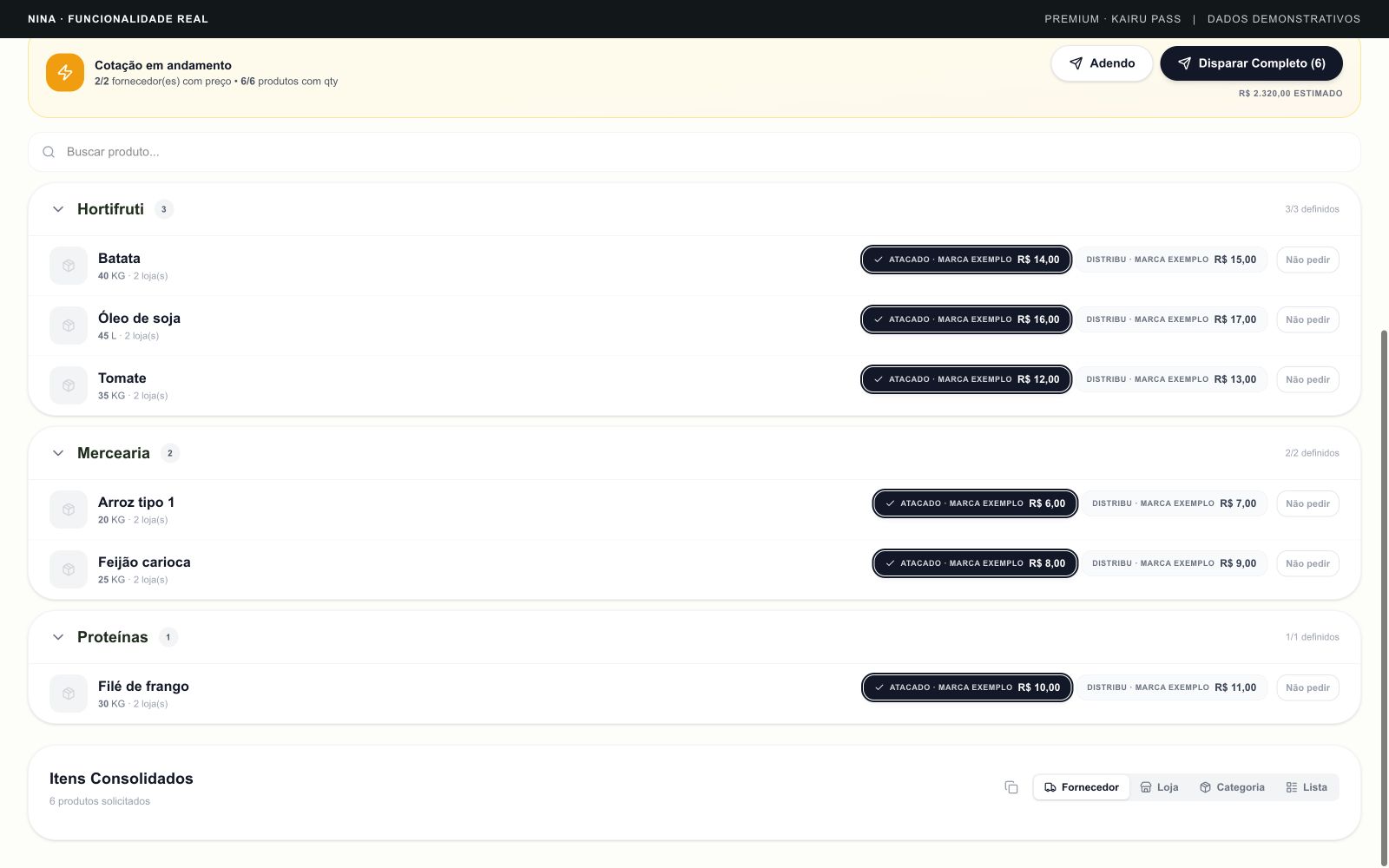Click Não pedir for Batata

point(1307,260)
